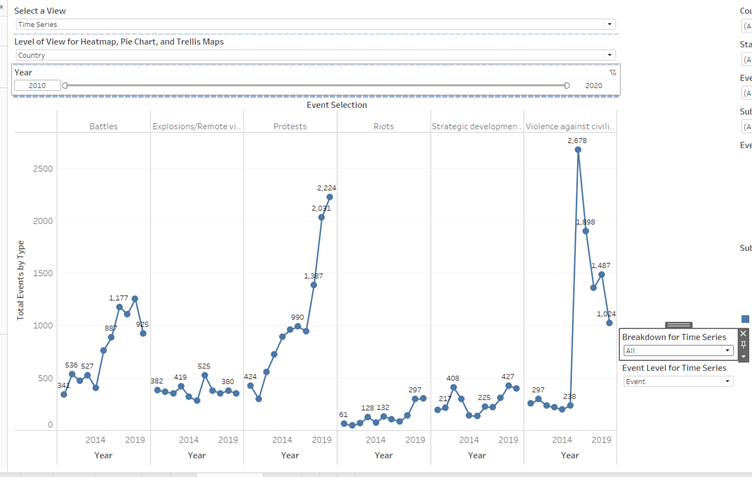Click the Year slider's left handle
The height and width of the screenshot is (477, 752).
(66, 86)
